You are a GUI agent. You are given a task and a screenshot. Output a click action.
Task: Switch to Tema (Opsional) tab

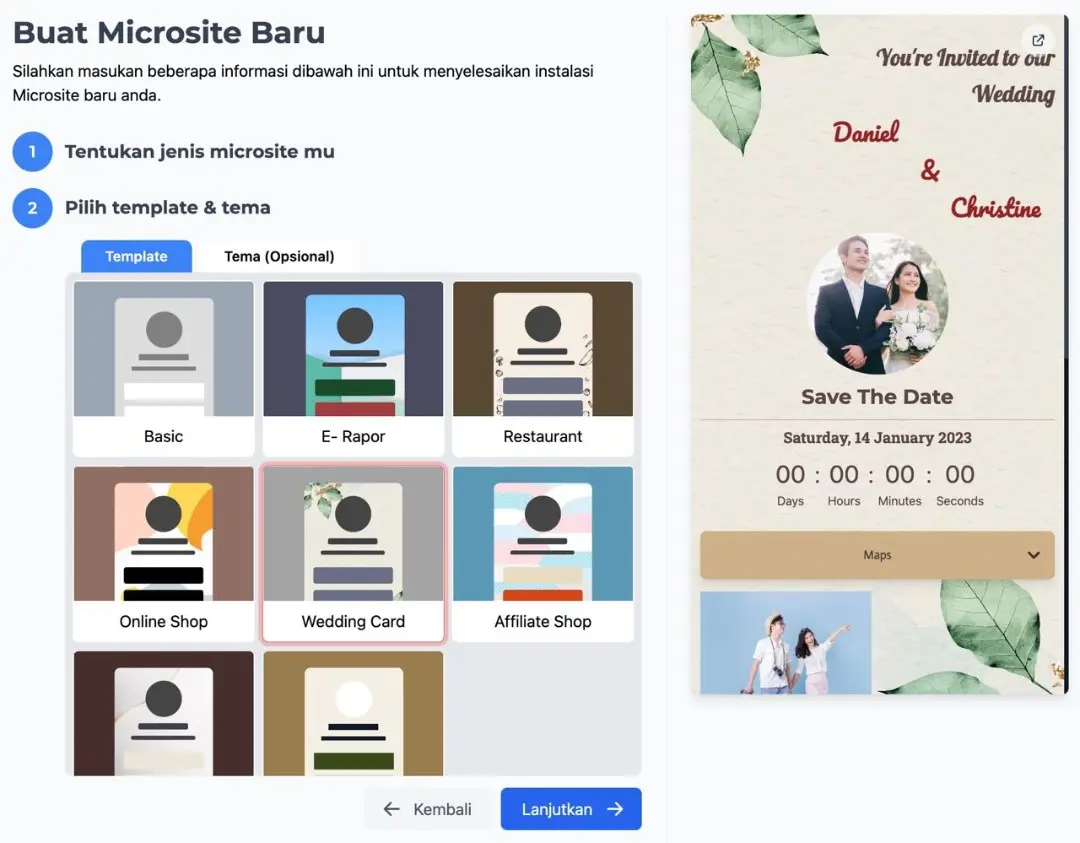279,256
